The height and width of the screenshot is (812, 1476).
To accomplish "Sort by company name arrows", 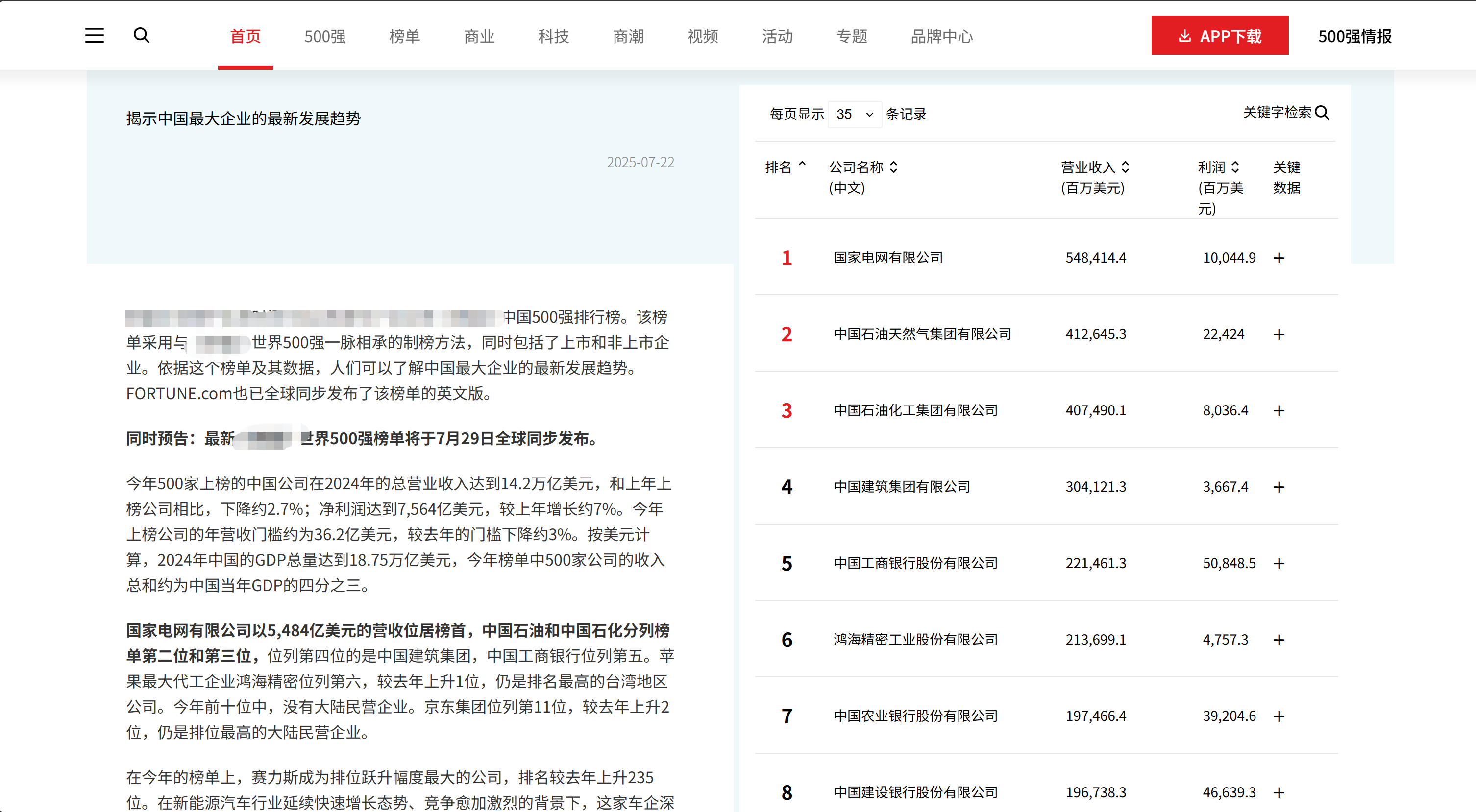I will 894,167.
